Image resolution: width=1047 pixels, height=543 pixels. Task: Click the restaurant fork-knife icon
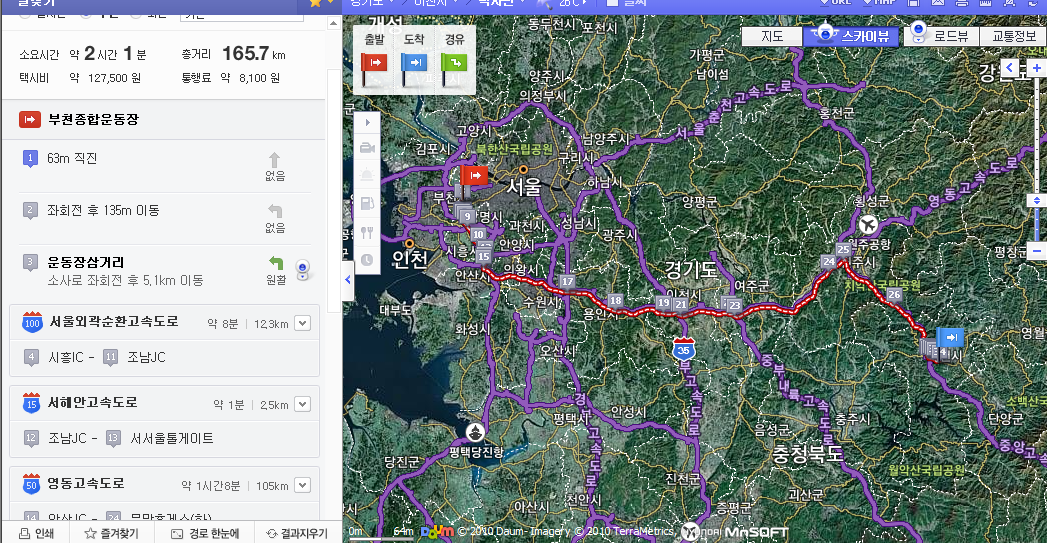point(367,232)
